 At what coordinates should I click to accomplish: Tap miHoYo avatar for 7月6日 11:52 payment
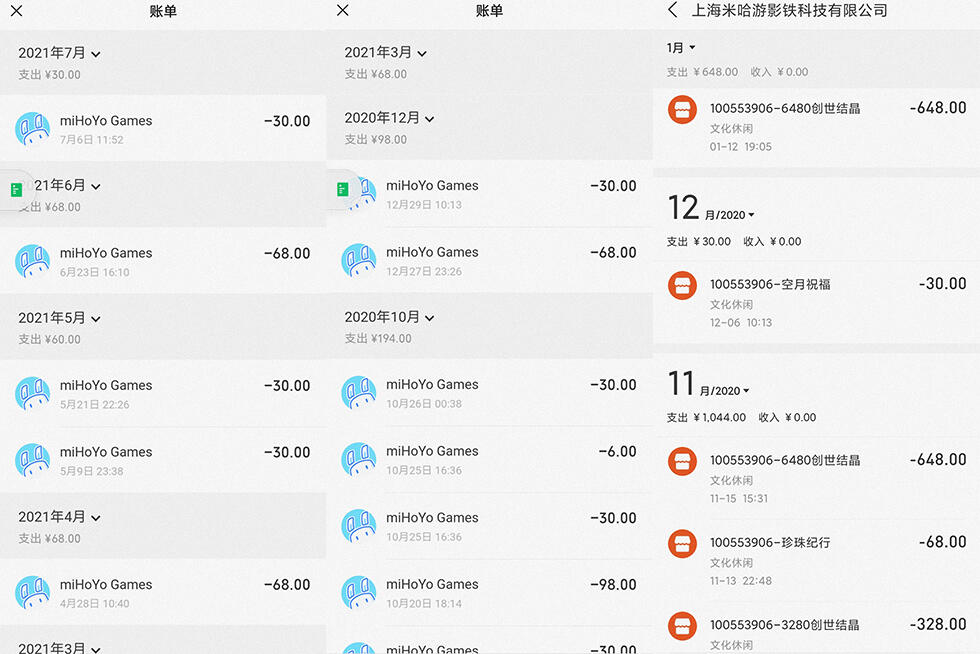coord(32,129)
